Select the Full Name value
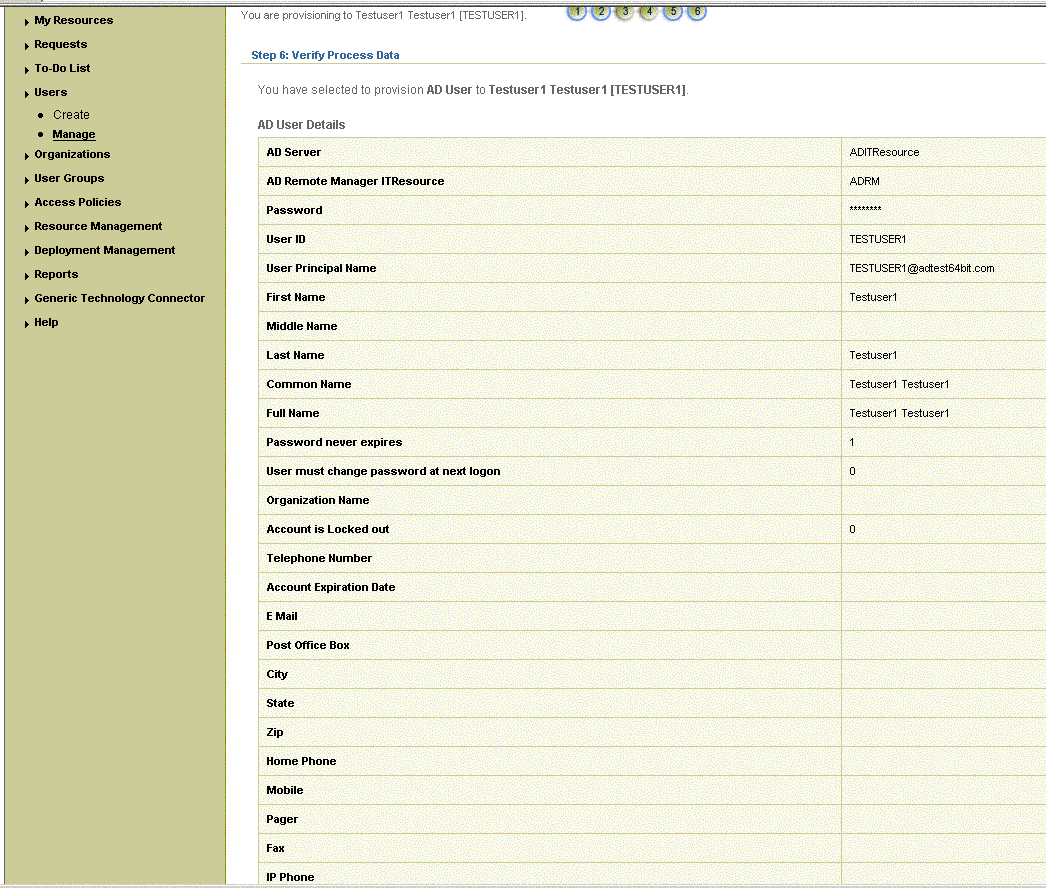1046x888 pixels. pos(899,413)
